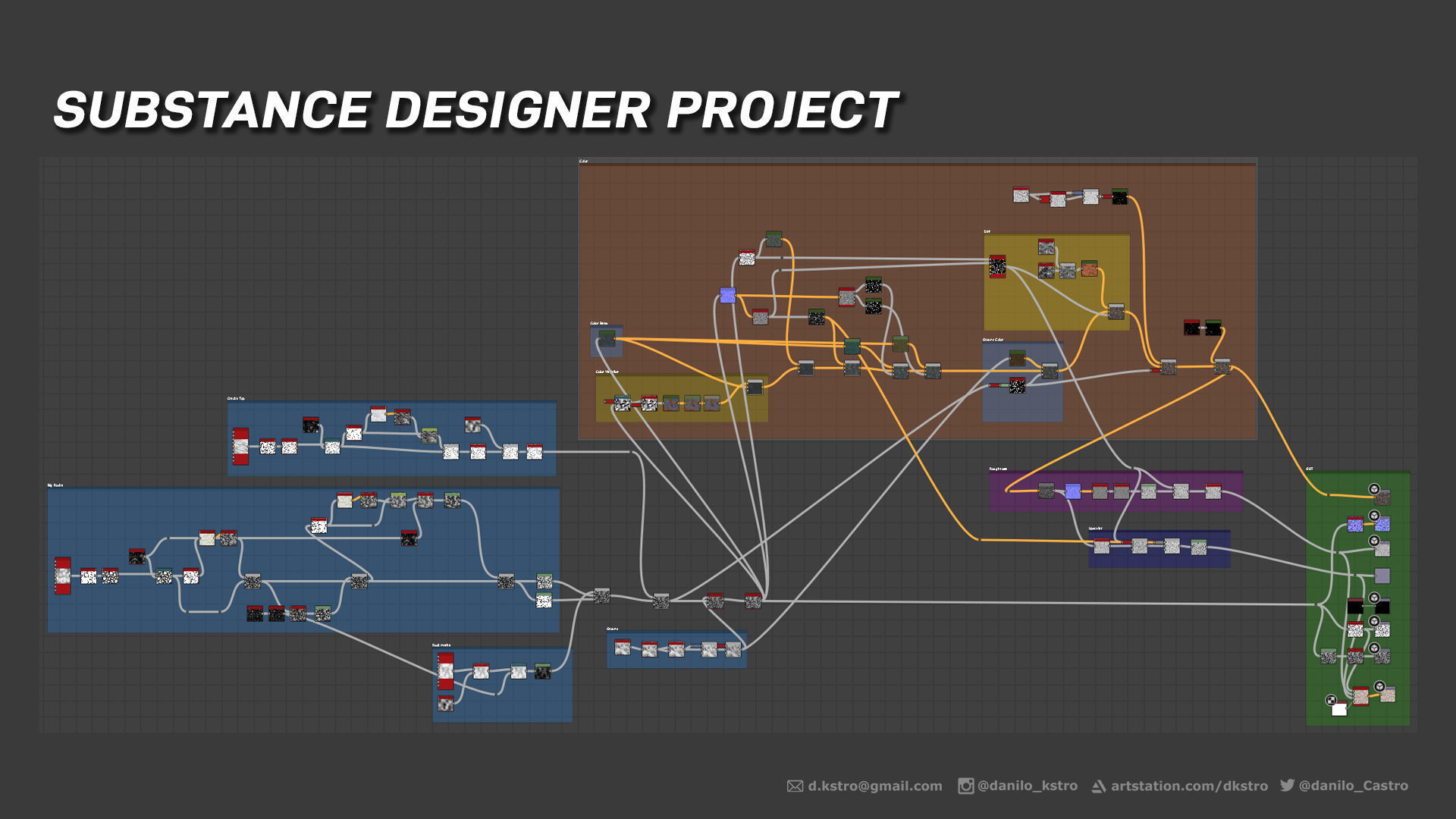Click the Instagram icon in the footer credits
The height and width of the screenshot is (819, 1456).
click(x=965, y=786)
